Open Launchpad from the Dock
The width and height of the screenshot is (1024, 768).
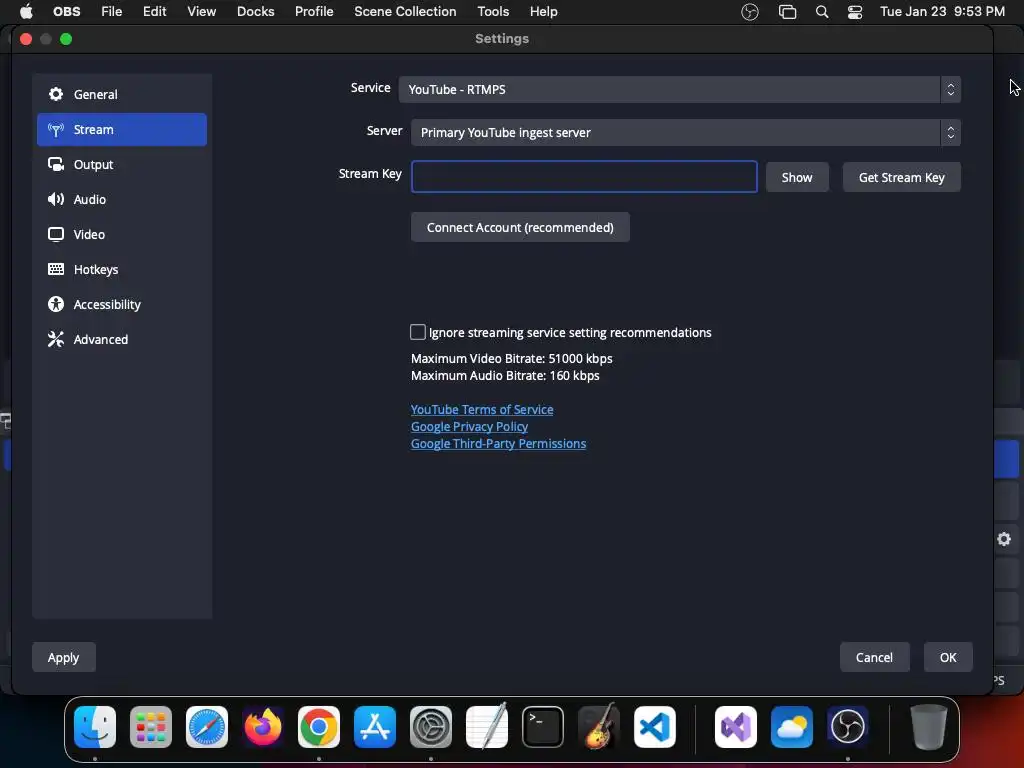[151, 727]
